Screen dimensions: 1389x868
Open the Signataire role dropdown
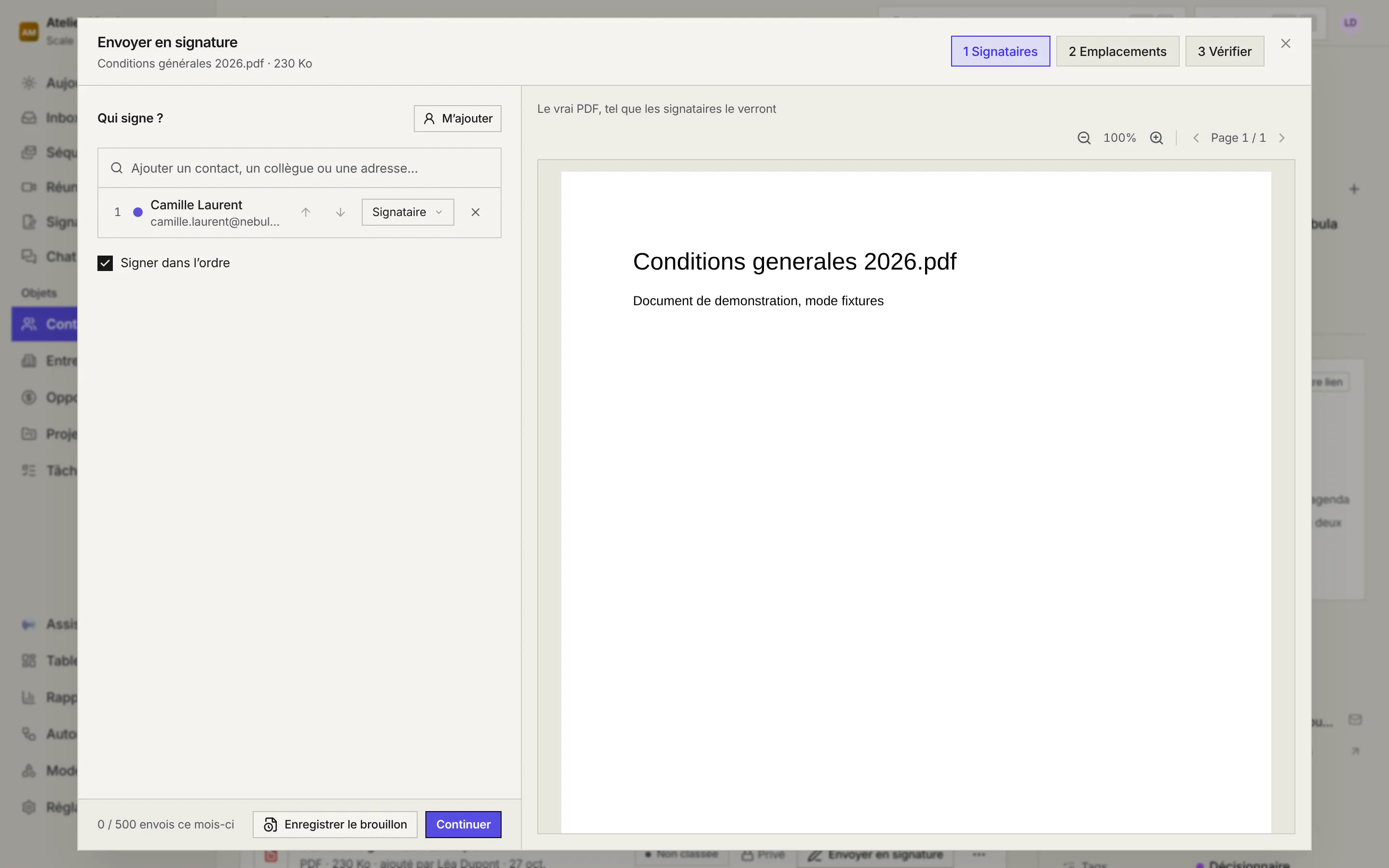[x=408, y=212]
